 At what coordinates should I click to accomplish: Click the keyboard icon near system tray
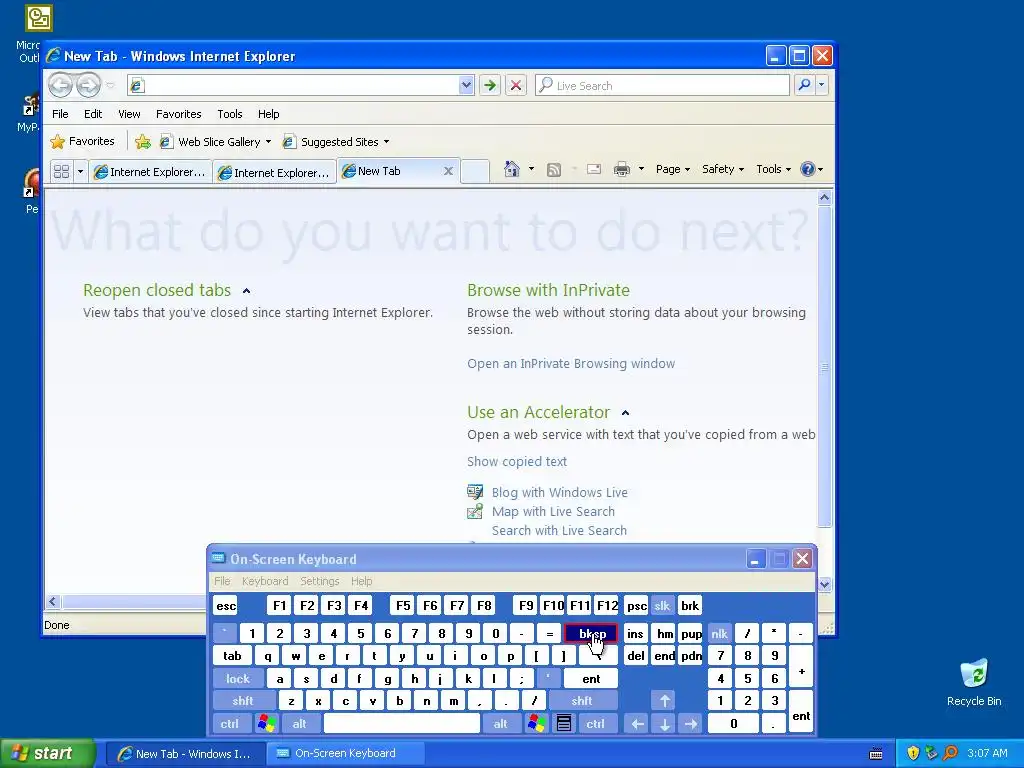pos(876,754)
